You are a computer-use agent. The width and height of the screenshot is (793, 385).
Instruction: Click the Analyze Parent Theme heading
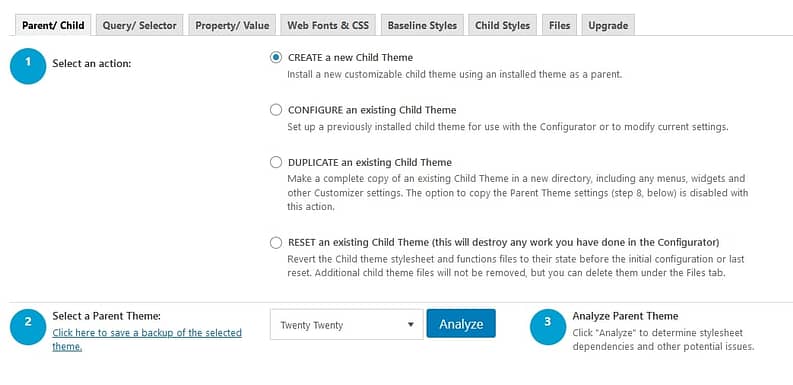625,316
